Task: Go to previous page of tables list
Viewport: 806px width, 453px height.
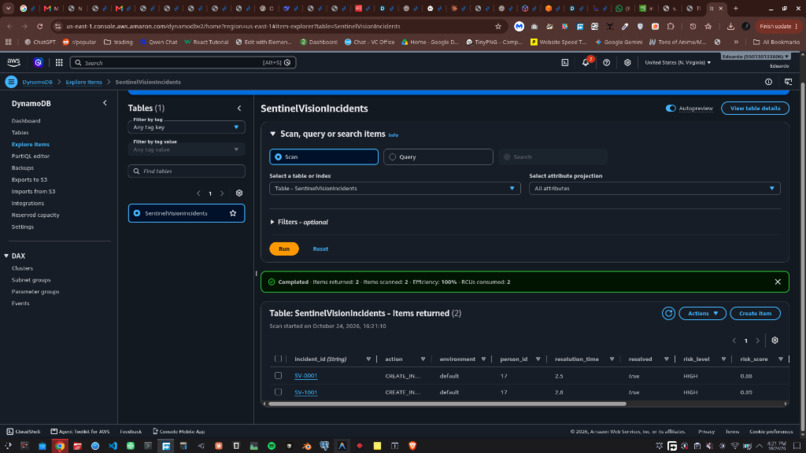Action: coord(198,193)
